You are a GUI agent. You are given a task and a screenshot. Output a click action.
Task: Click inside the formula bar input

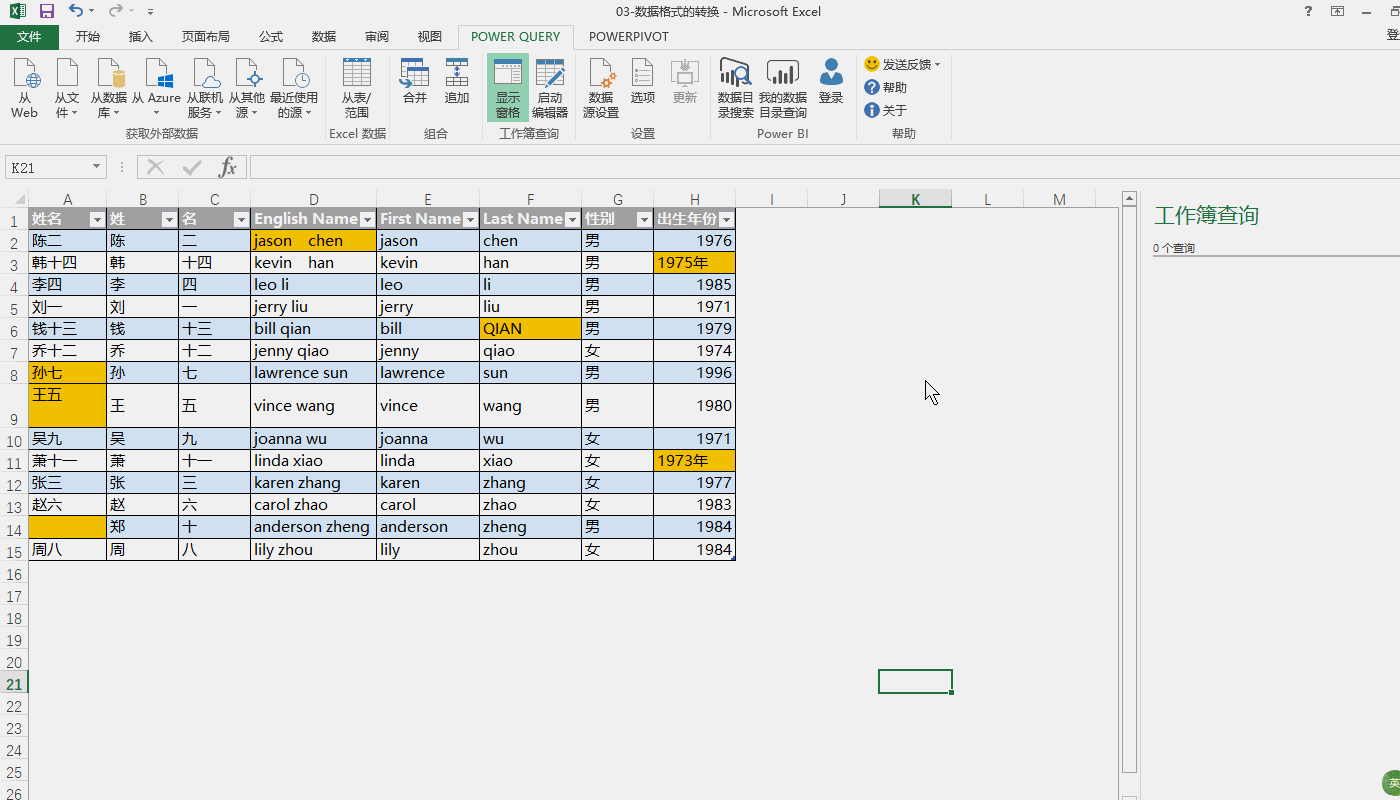tap(800, 167)
